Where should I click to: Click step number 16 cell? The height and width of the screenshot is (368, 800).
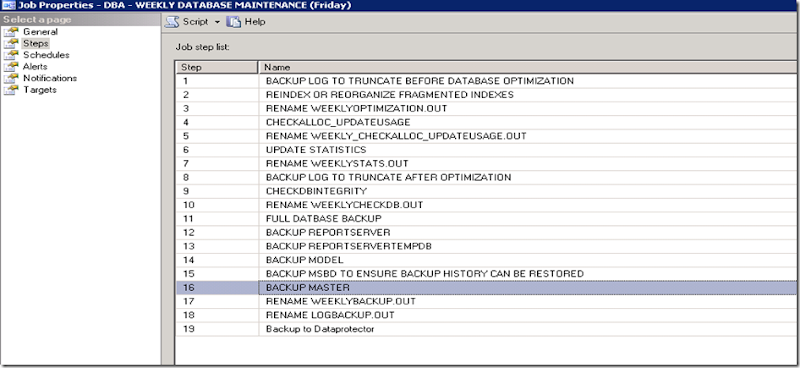point(217,288)
